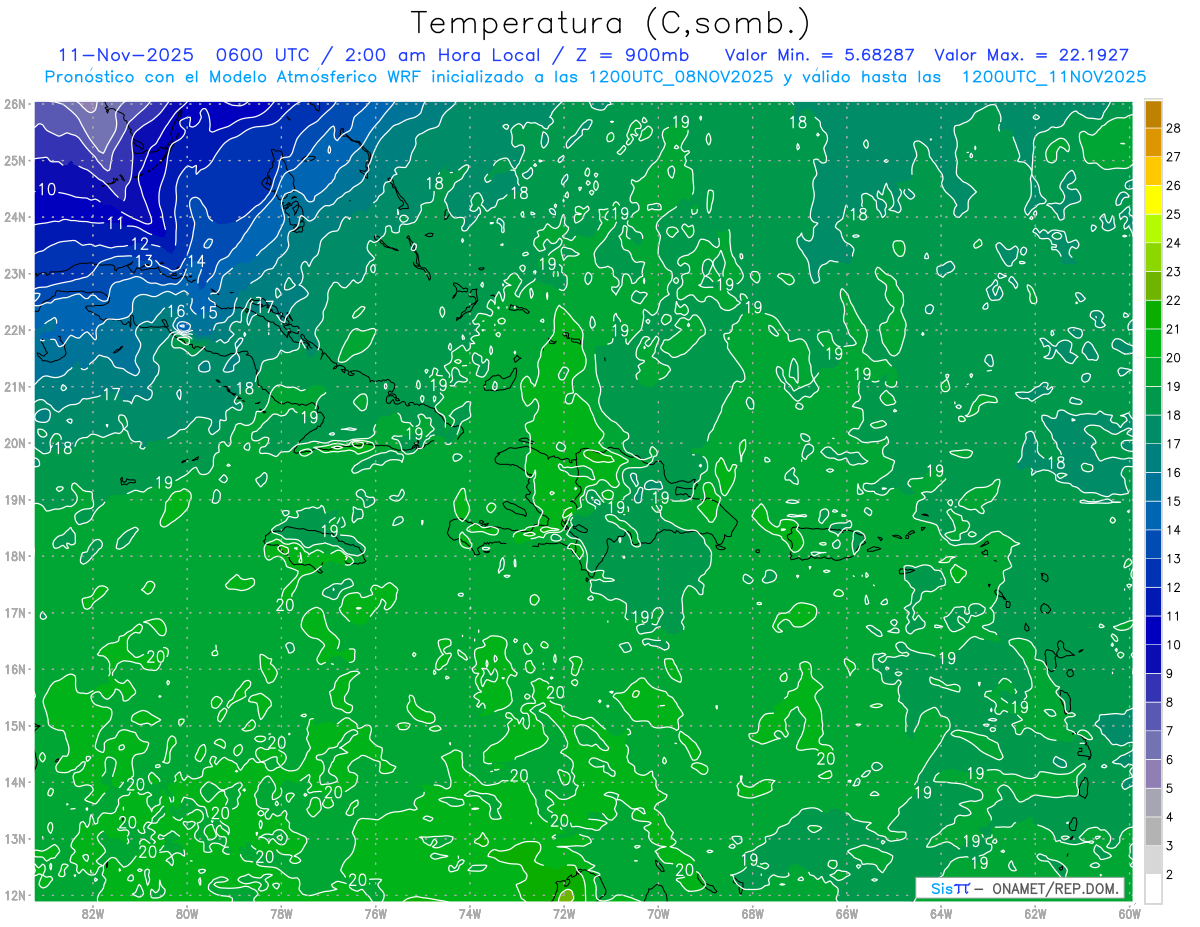Click latitude axis label "17N"
1200x927 pixels.
click(x=15, y=612)
